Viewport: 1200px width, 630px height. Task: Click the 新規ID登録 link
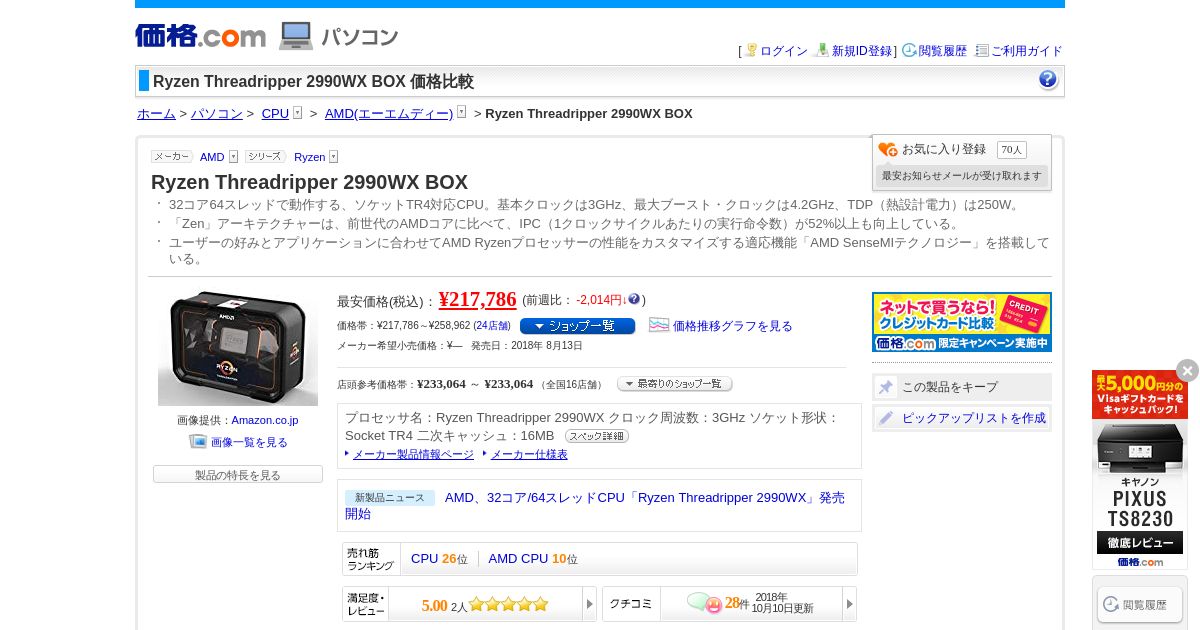point(862,51)
